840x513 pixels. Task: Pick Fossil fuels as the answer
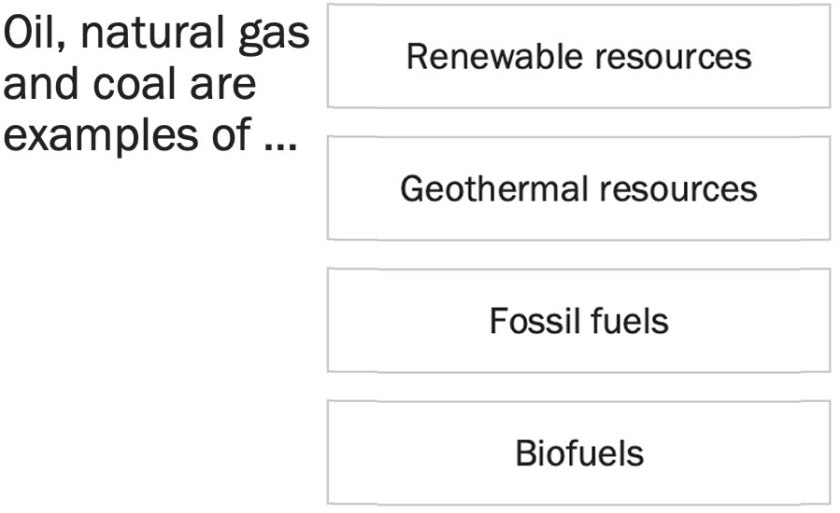(578, 321)
